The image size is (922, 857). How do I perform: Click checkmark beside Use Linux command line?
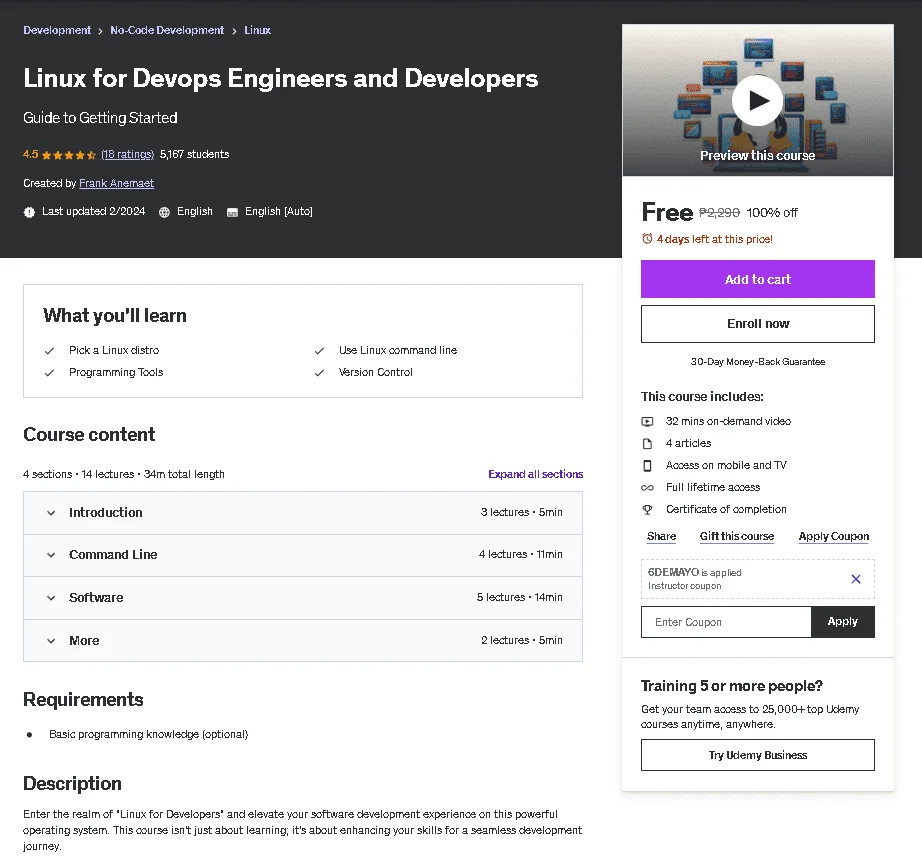[x=319, y=351]
